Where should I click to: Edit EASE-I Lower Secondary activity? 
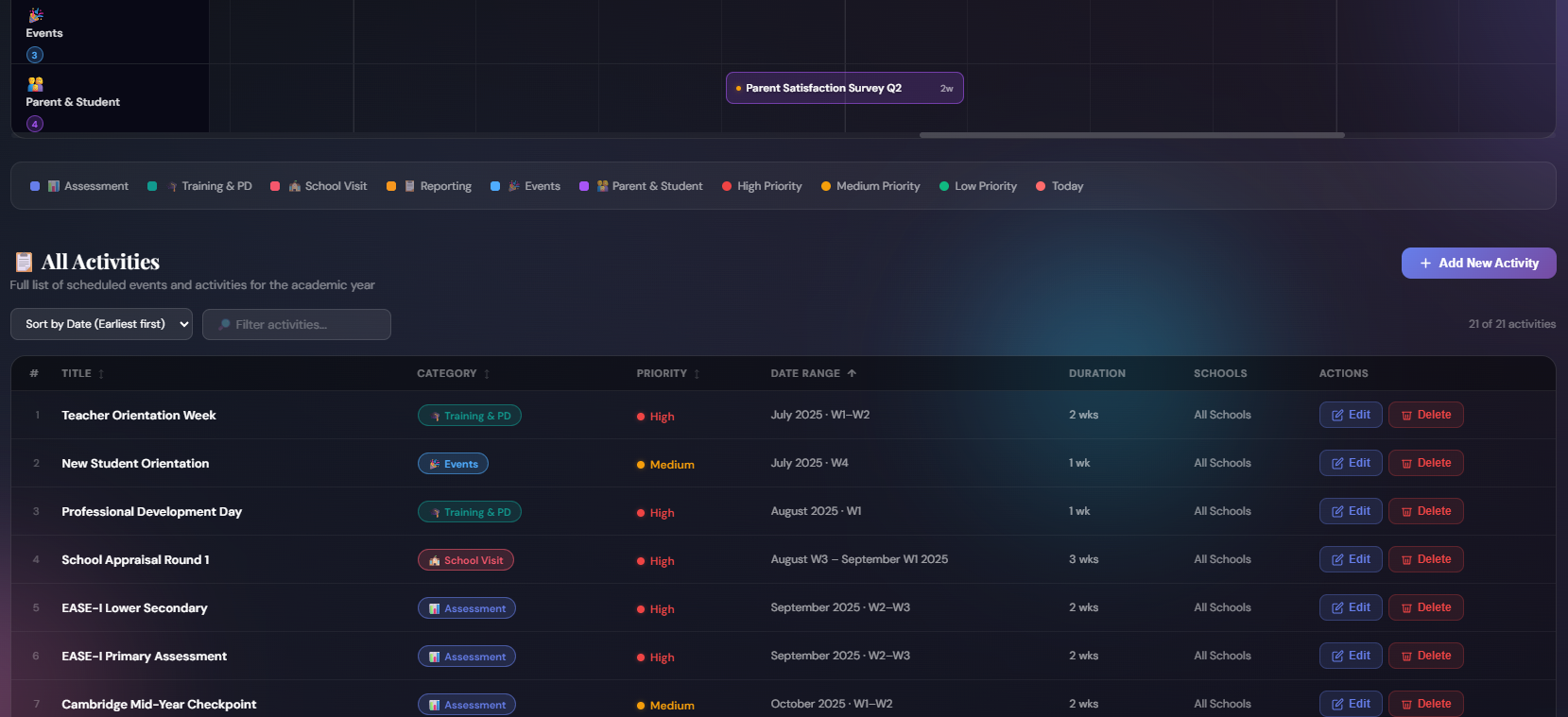1351,607
